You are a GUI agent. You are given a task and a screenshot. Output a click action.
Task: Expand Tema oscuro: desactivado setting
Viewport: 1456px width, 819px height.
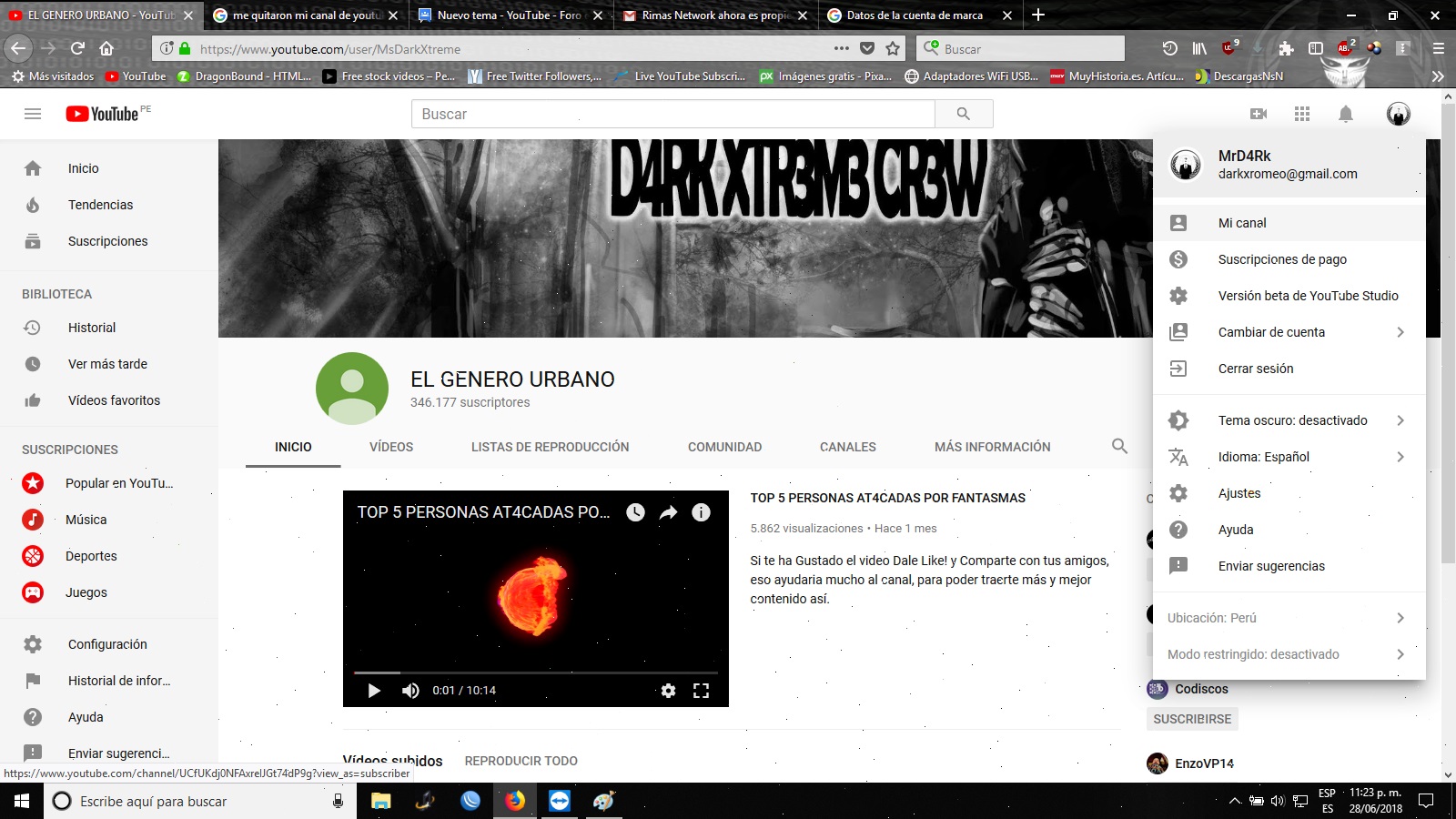[x=1289, y=420]
